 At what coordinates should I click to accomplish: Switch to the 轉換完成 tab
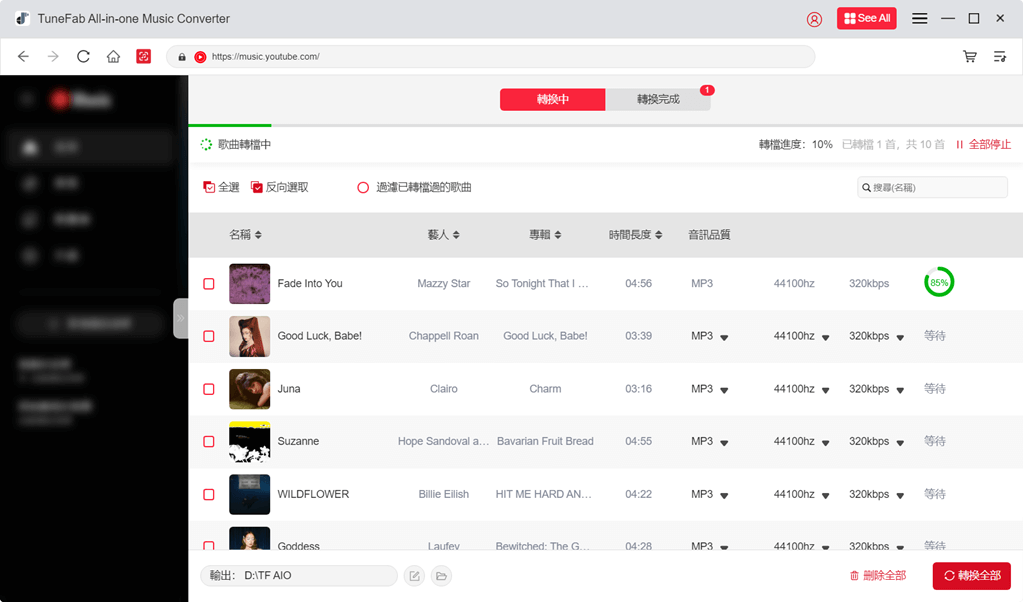click(658, 99)
